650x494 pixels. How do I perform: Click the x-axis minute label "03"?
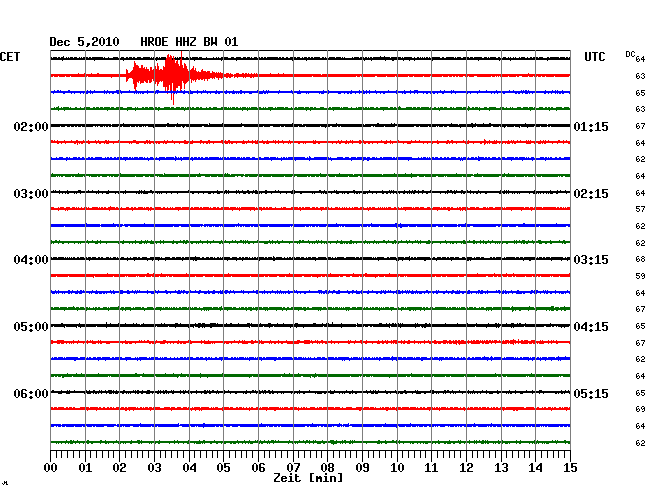[154, 468]
